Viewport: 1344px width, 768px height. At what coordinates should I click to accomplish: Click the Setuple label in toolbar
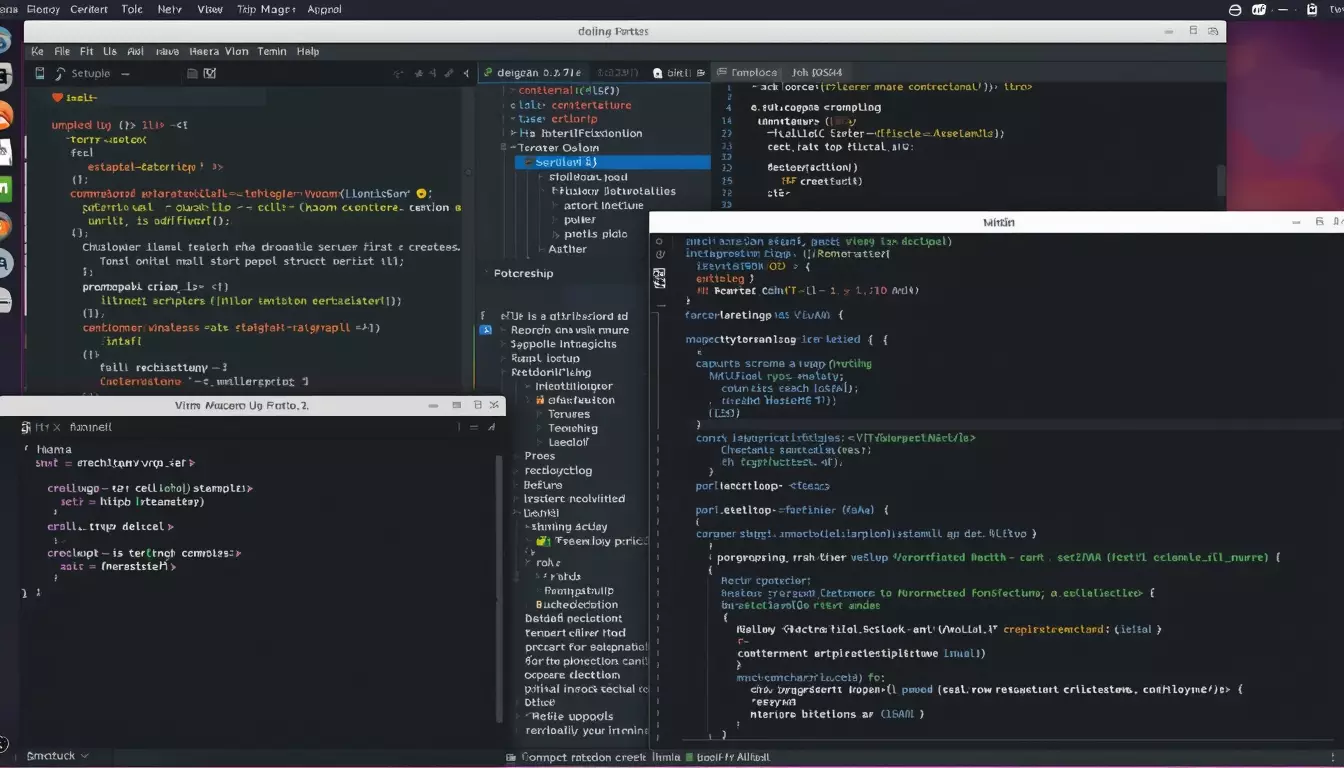90,73
